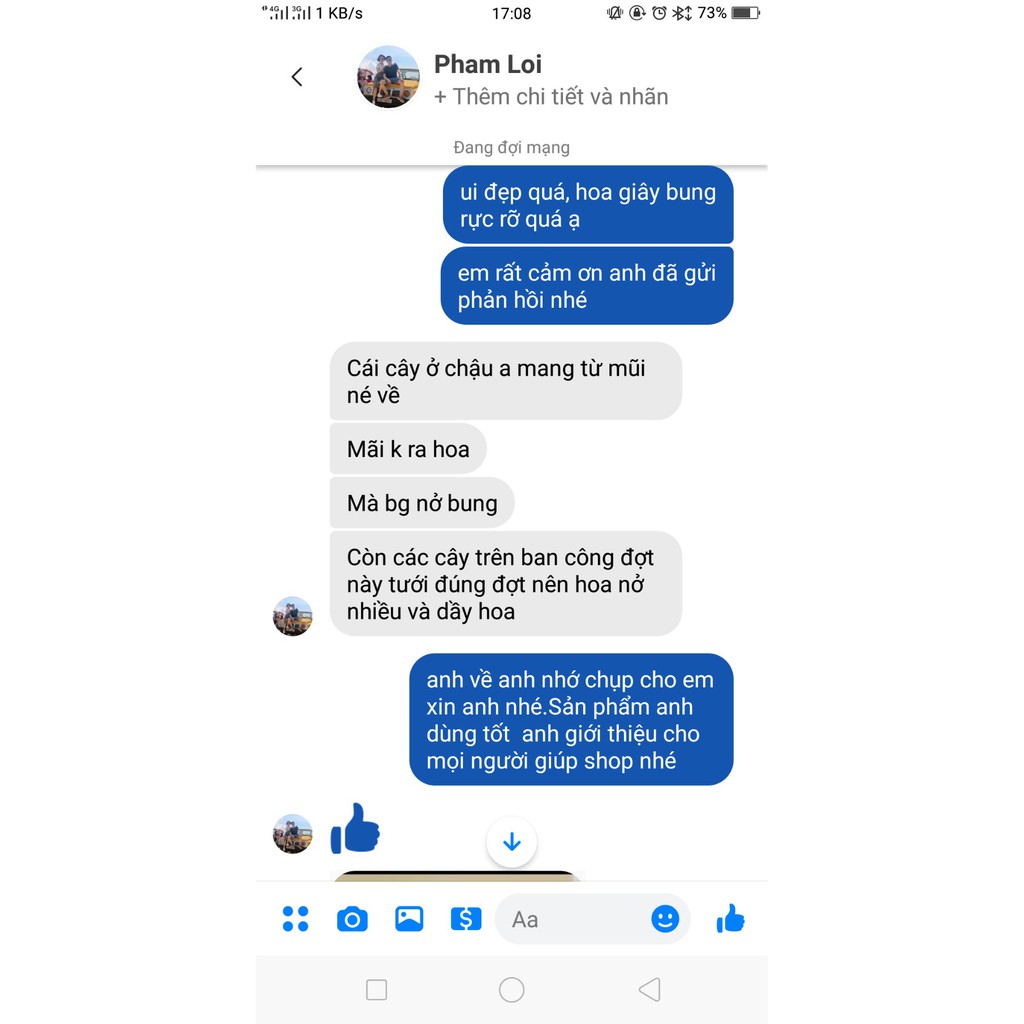
Task: Tap the back arrow in chat header
Action: point(297,77)
